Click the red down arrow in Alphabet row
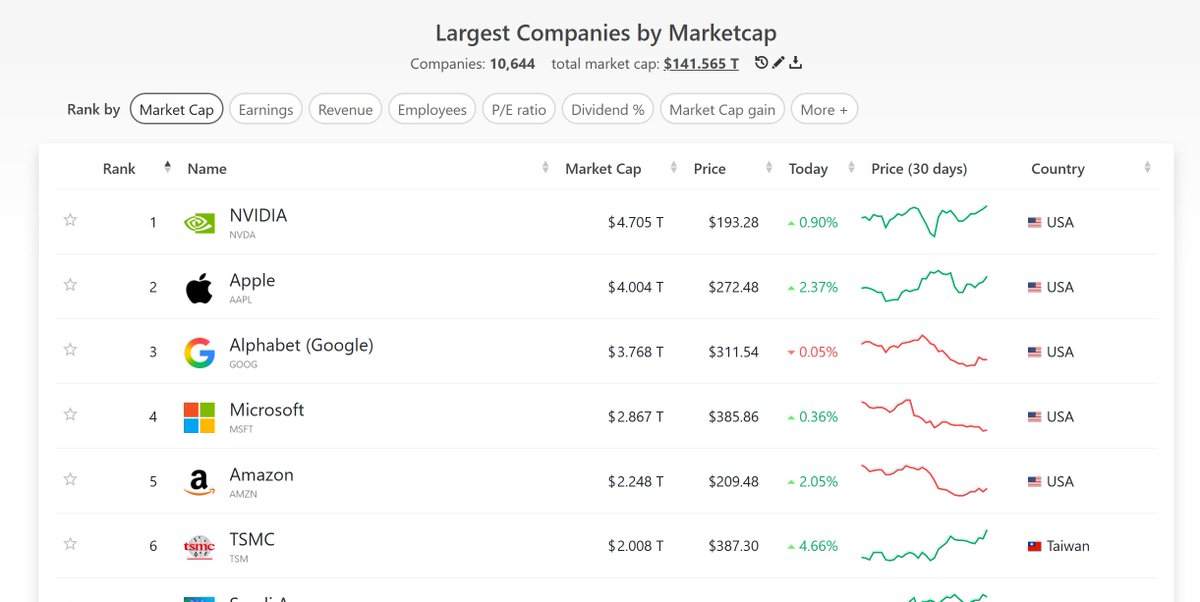The image size is (1200, 602). point(791,353)
